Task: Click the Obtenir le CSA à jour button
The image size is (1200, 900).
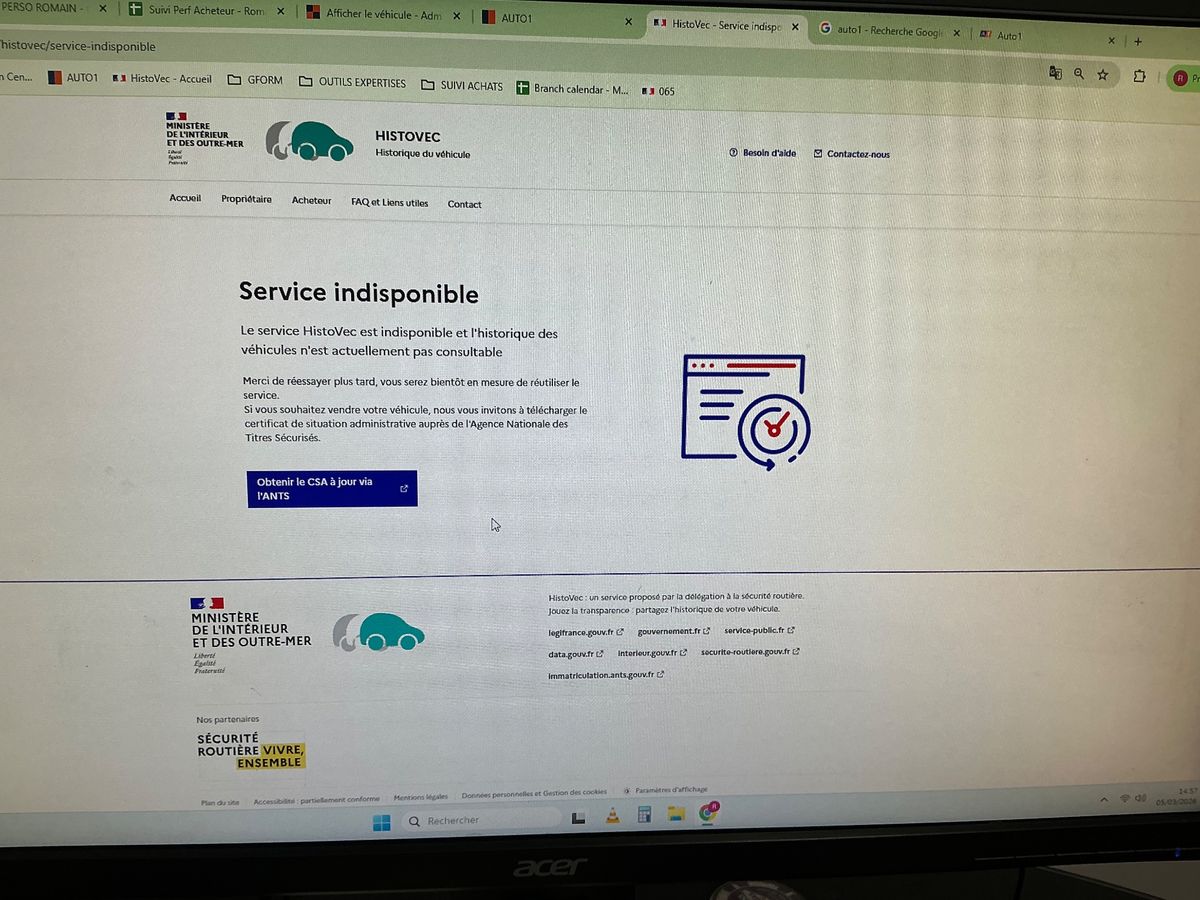Action: 332,488
